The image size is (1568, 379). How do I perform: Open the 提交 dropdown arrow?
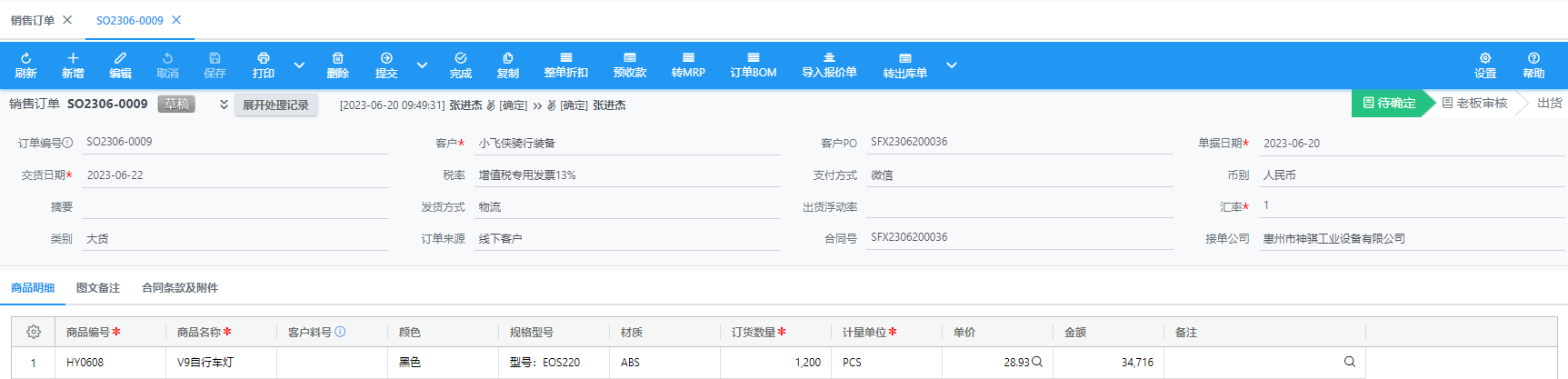422,65
